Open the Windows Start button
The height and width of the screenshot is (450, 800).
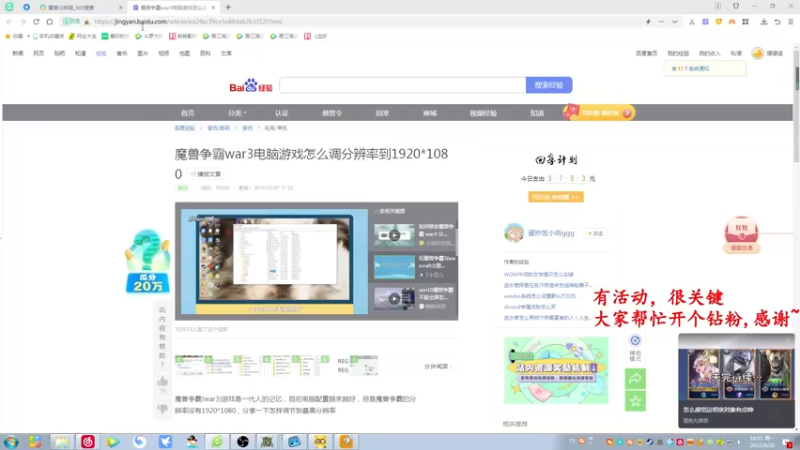[11, 442]
